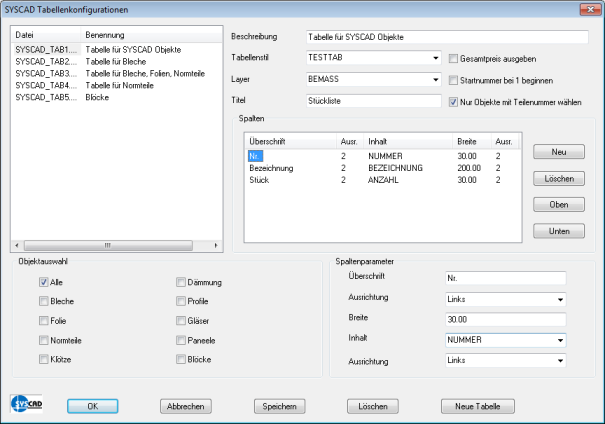
Task: Focus the Breite input field
Action: [505, 319]
